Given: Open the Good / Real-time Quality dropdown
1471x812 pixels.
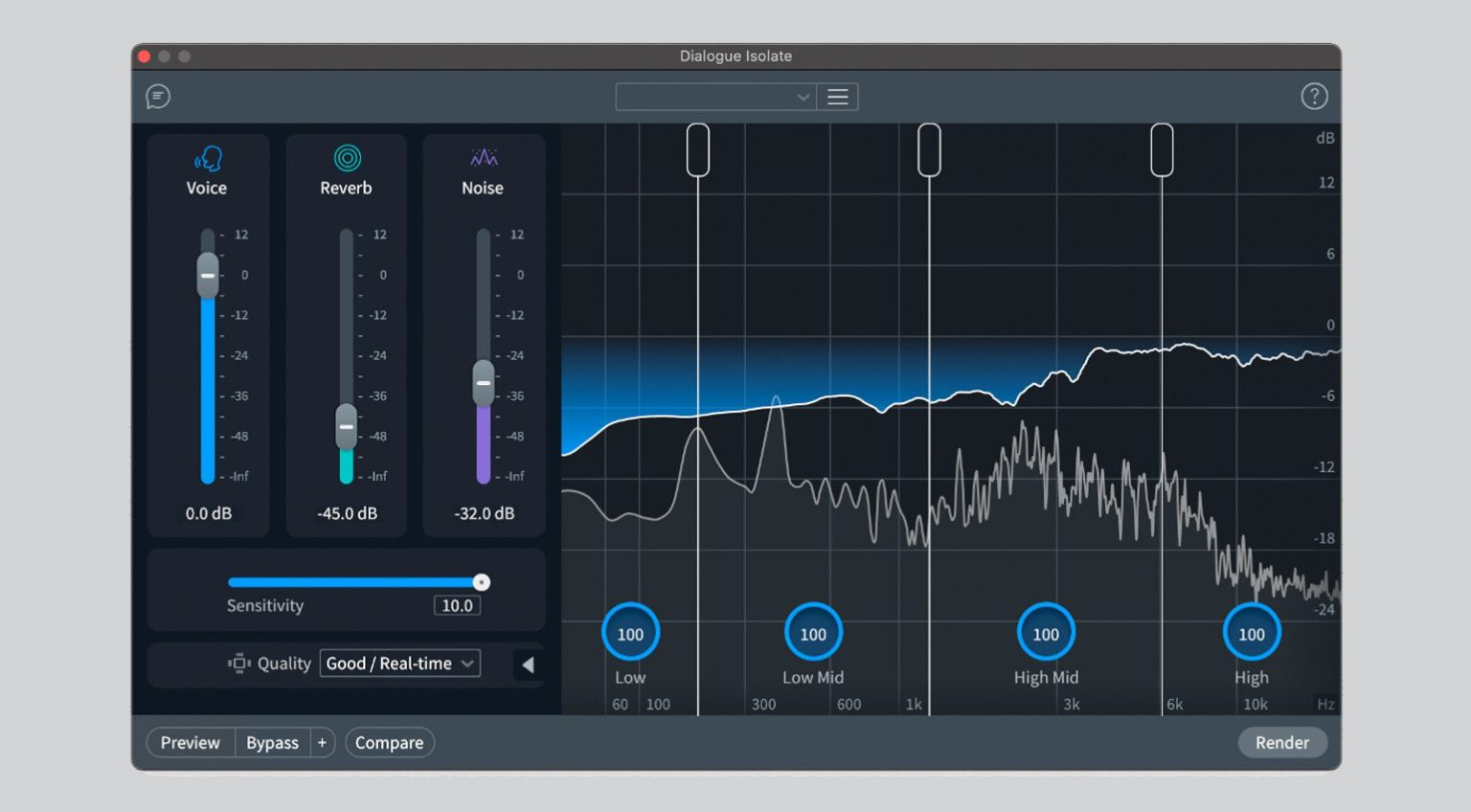Looking at the screenshot, I should click(398, 663).
